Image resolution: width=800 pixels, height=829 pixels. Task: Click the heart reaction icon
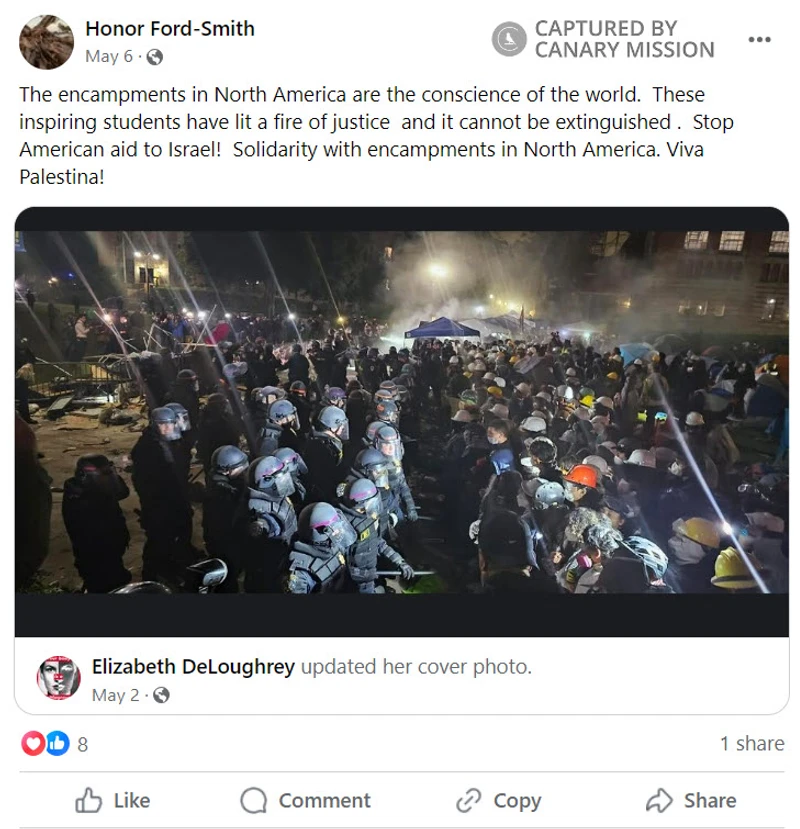33,743
